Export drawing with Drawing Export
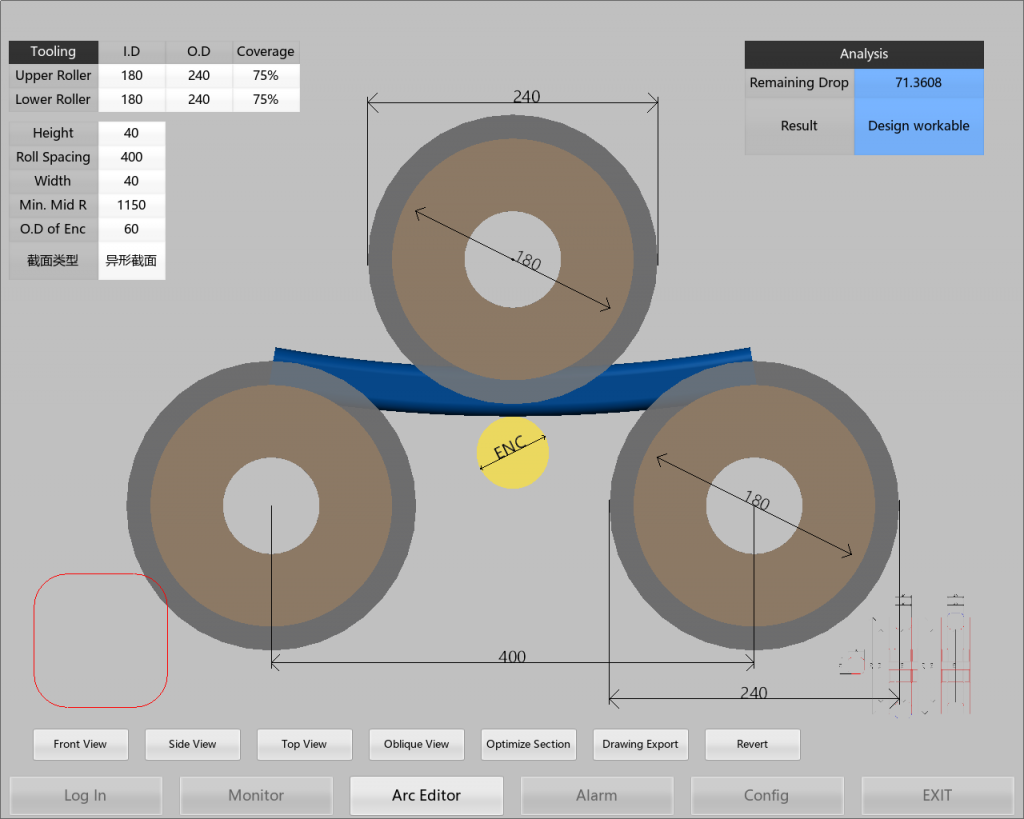The width and height of the screenshot is (1024, 819). pos(640,744)
